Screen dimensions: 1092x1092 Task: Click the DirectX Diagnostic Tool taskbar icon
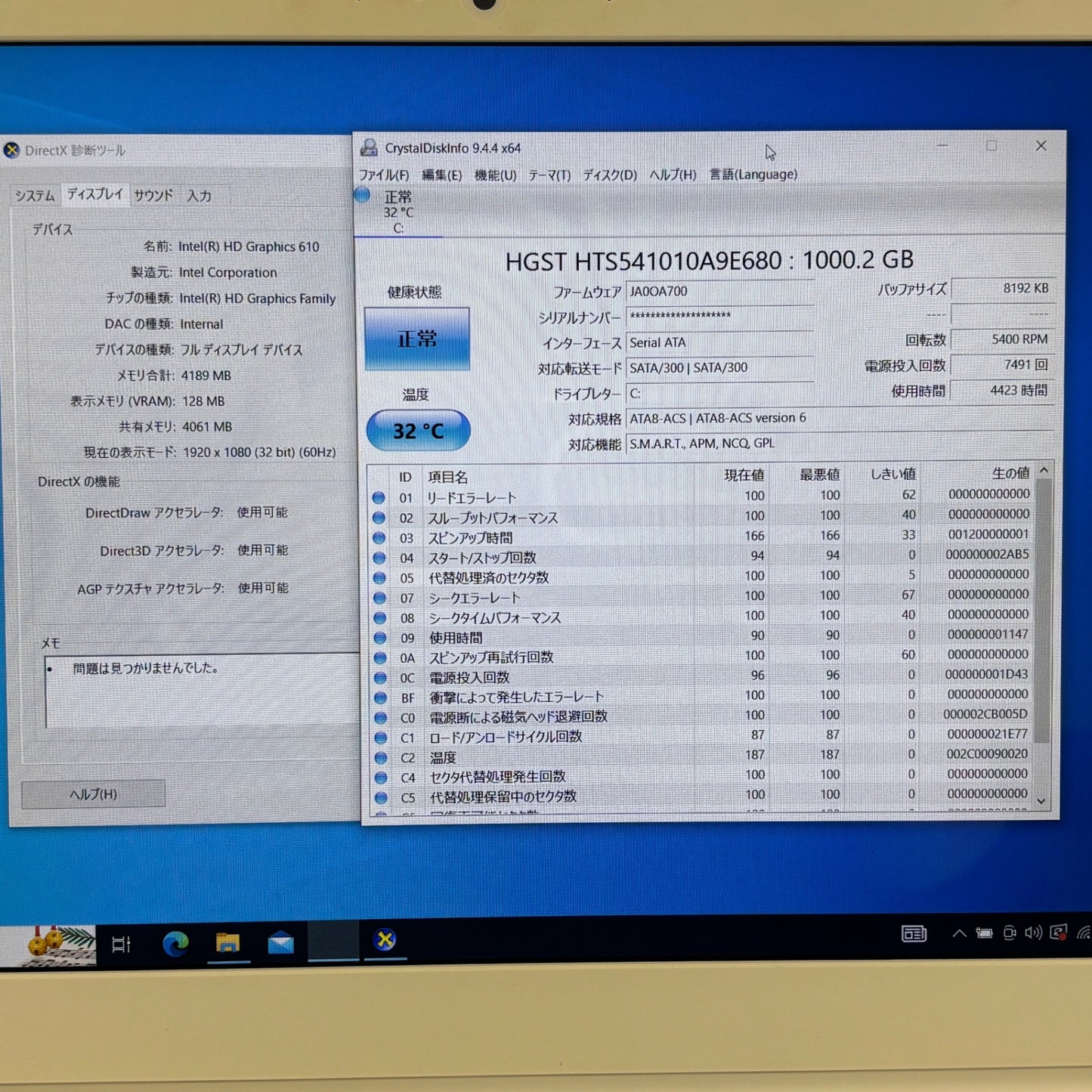coord(384,941)
